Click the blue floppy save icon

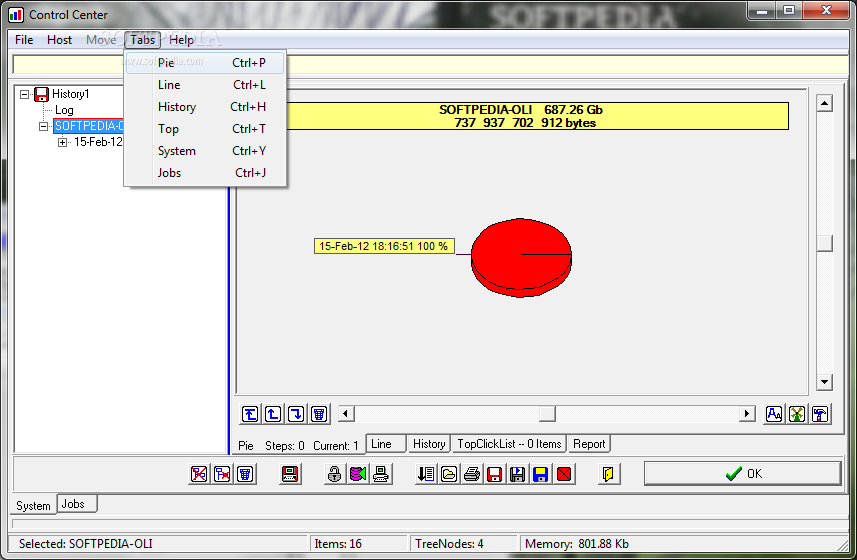tap(541, 474)
